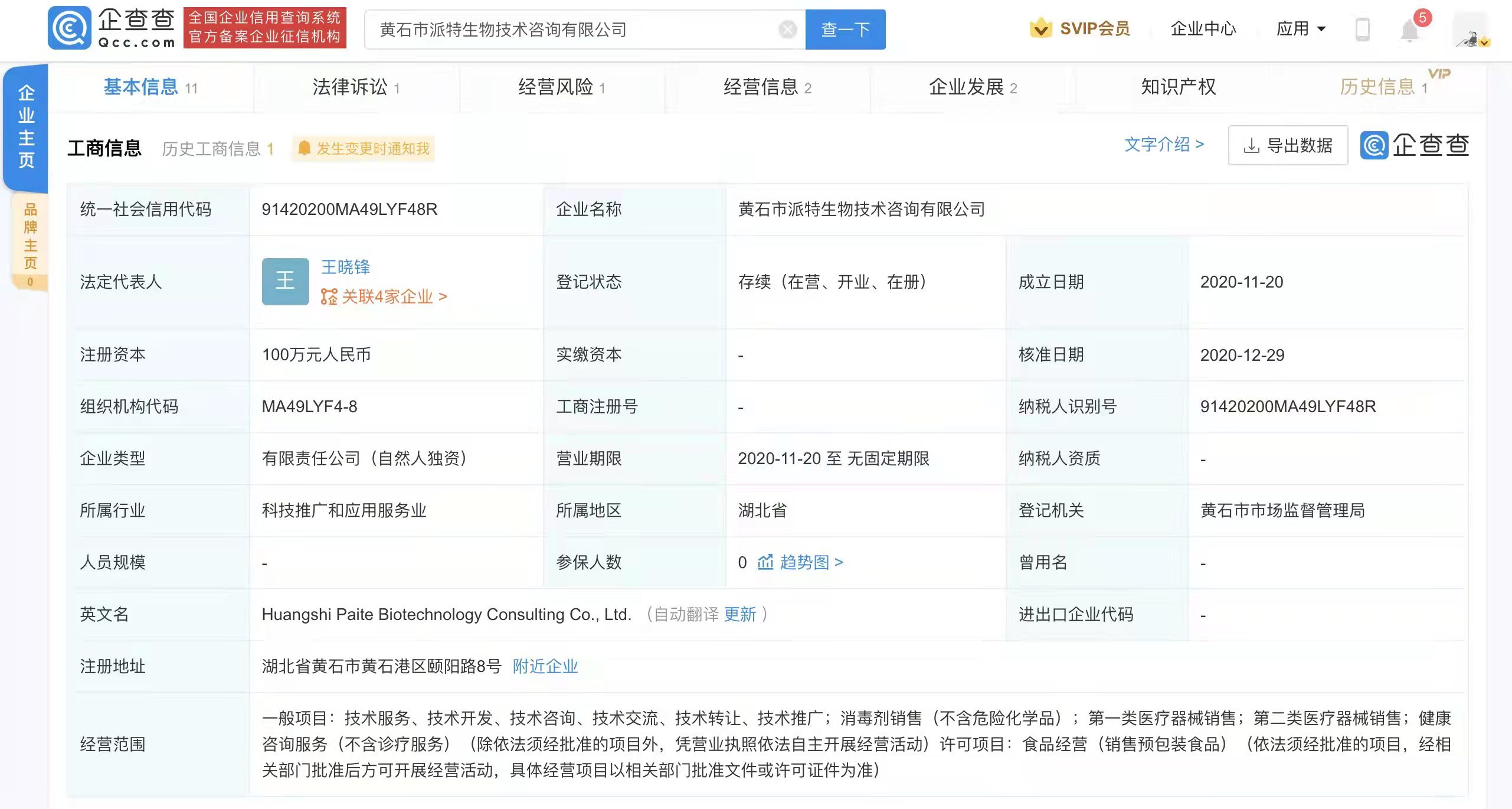The height and width of the screenshot is (809, 1512).
Task: Open legal representative 王晓锋 link
Action: click(345, 267)
